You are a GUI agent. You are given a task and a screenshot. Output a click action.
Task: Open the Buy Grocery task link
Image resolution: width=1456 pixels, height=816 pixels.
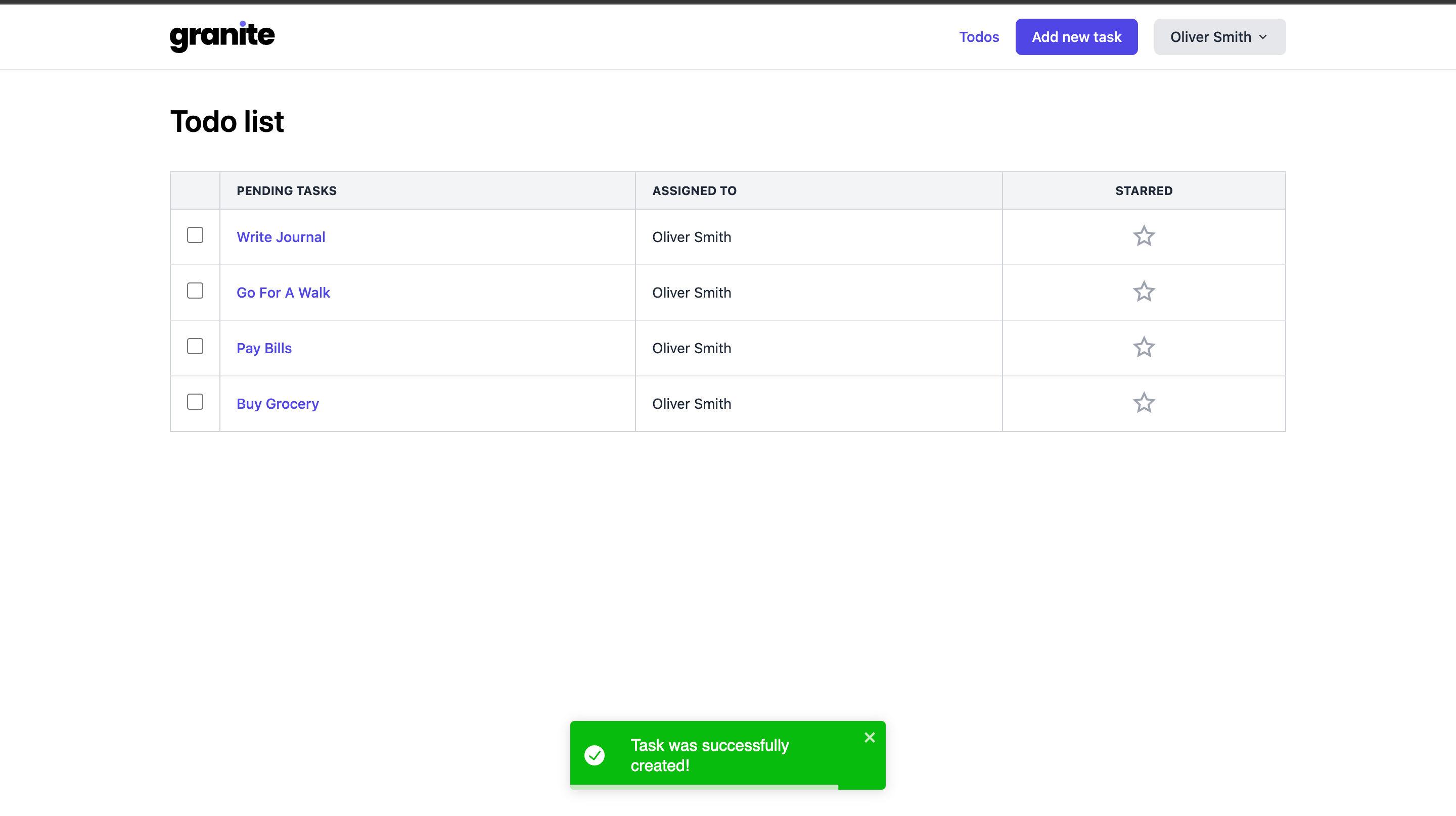pos(277,403)
